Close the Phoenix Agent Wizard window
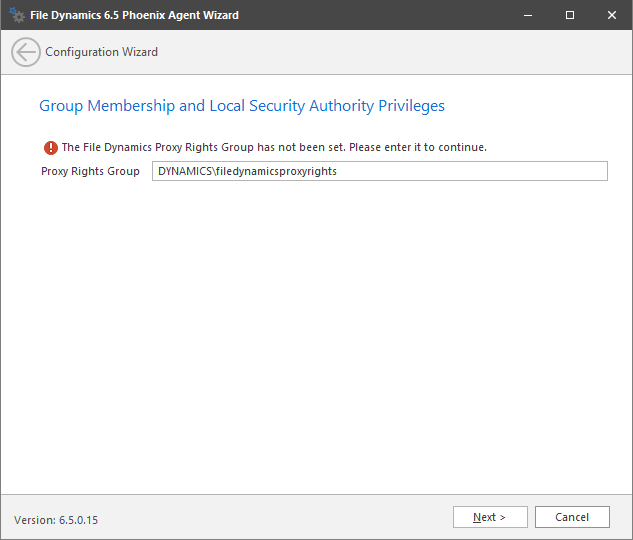 (x=612, y=15)
